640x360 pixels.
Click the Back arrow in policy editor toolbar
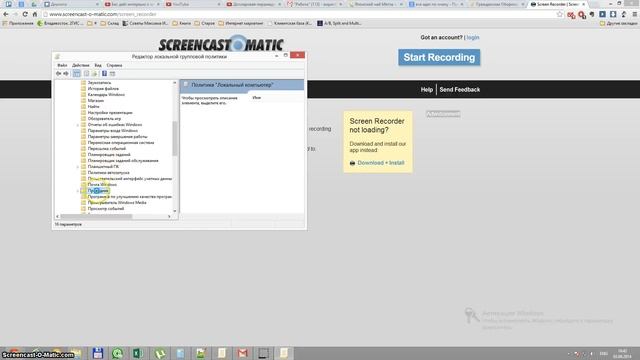click(58, 73)
